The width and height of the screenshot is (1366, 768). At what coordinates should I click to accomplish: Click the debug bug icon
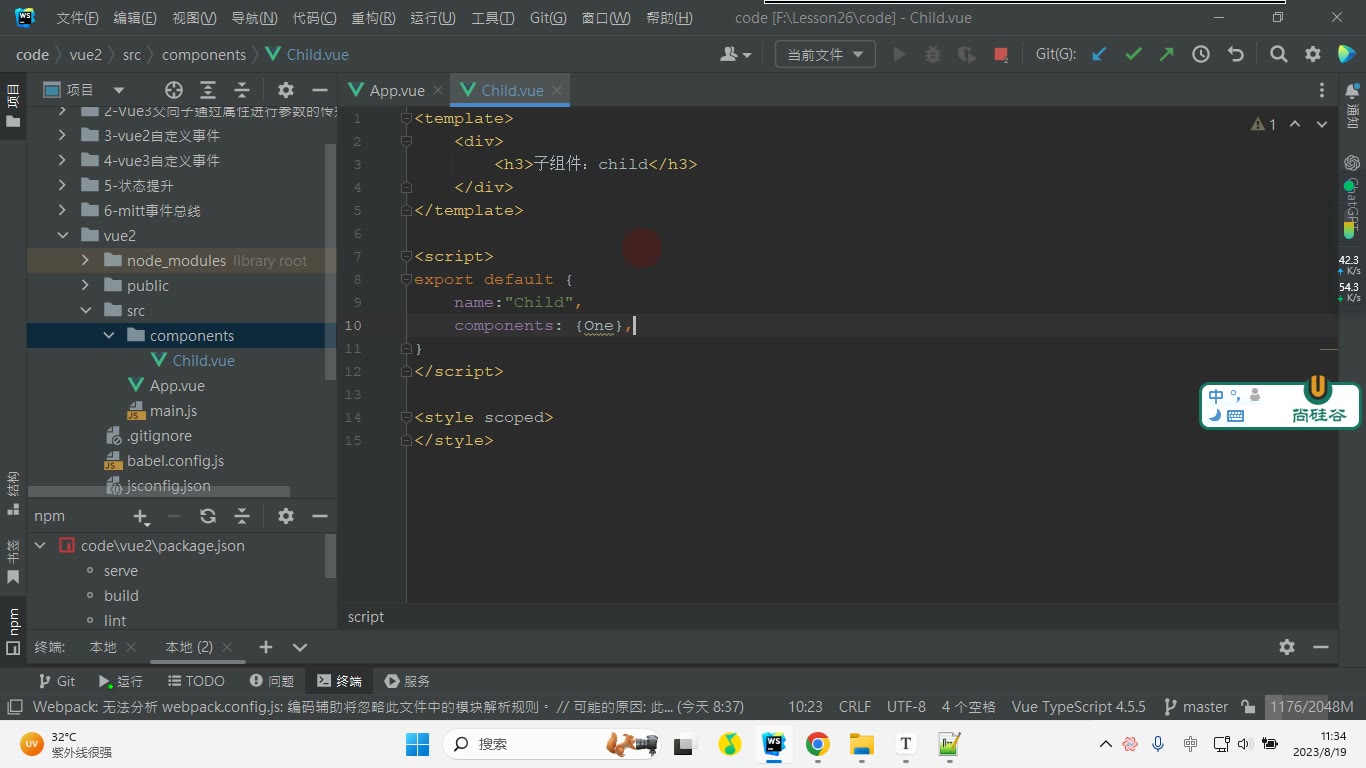tap(933, 55)
